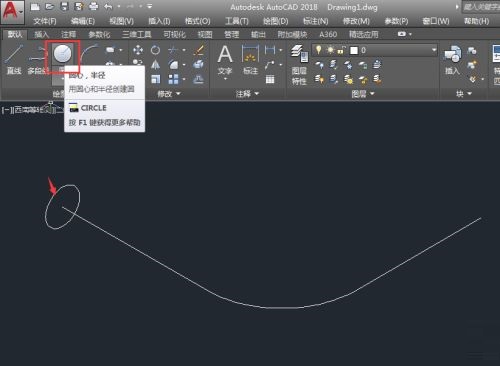Image resolution: width=500 pixels, height=366 pixels.
Task: Click the keyword search input field
Action: click(481, 7)
